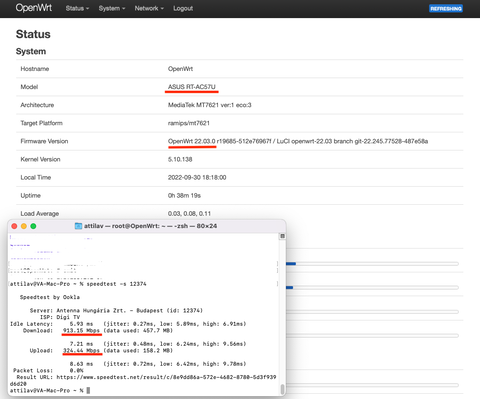Screen dimensions: 480x399
Task: Click the load average 0.03, 0.08, 0.11 value
Action: pos(189,213)
